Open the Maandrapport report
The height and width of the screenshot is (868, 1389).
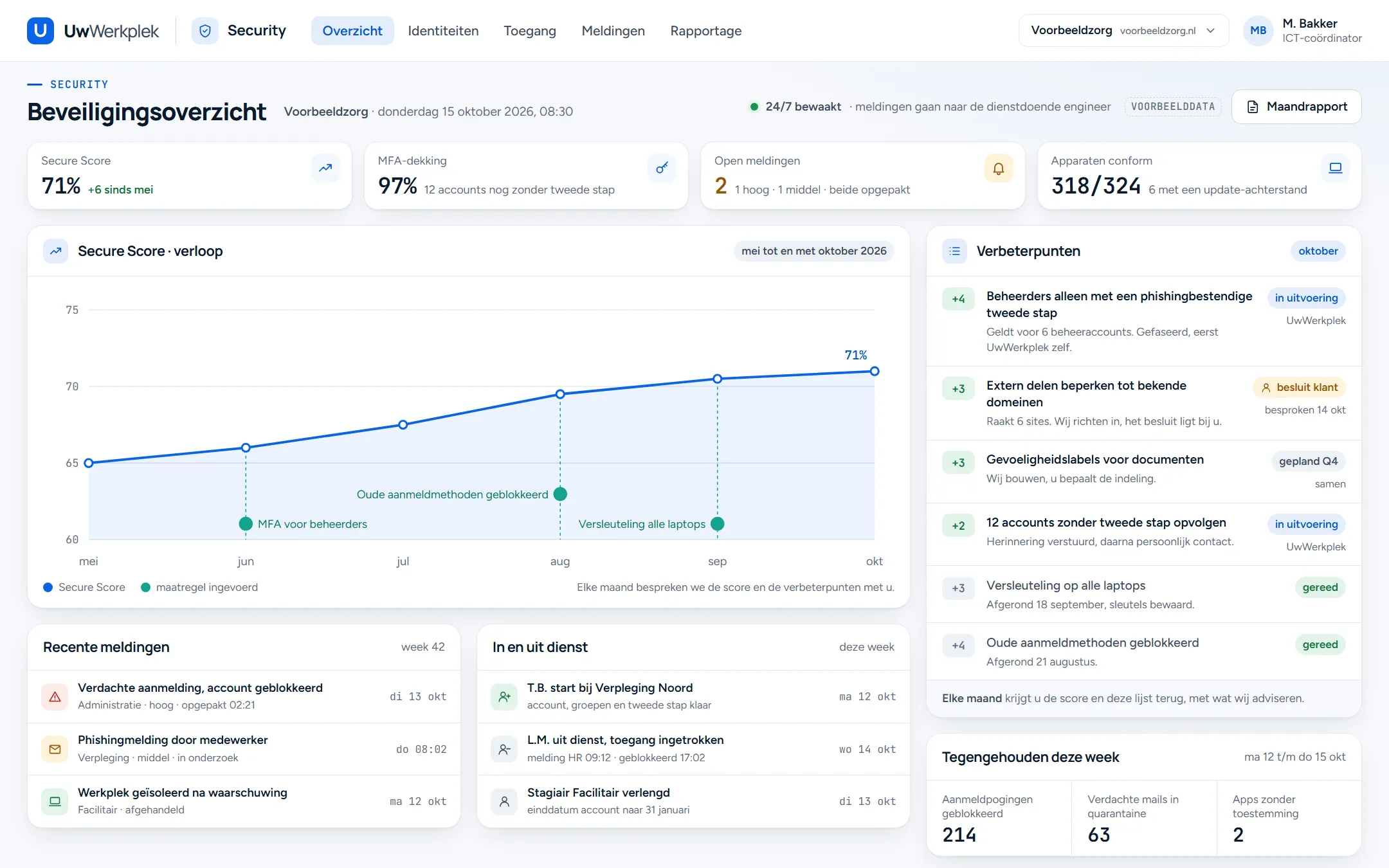[1296, 107]
